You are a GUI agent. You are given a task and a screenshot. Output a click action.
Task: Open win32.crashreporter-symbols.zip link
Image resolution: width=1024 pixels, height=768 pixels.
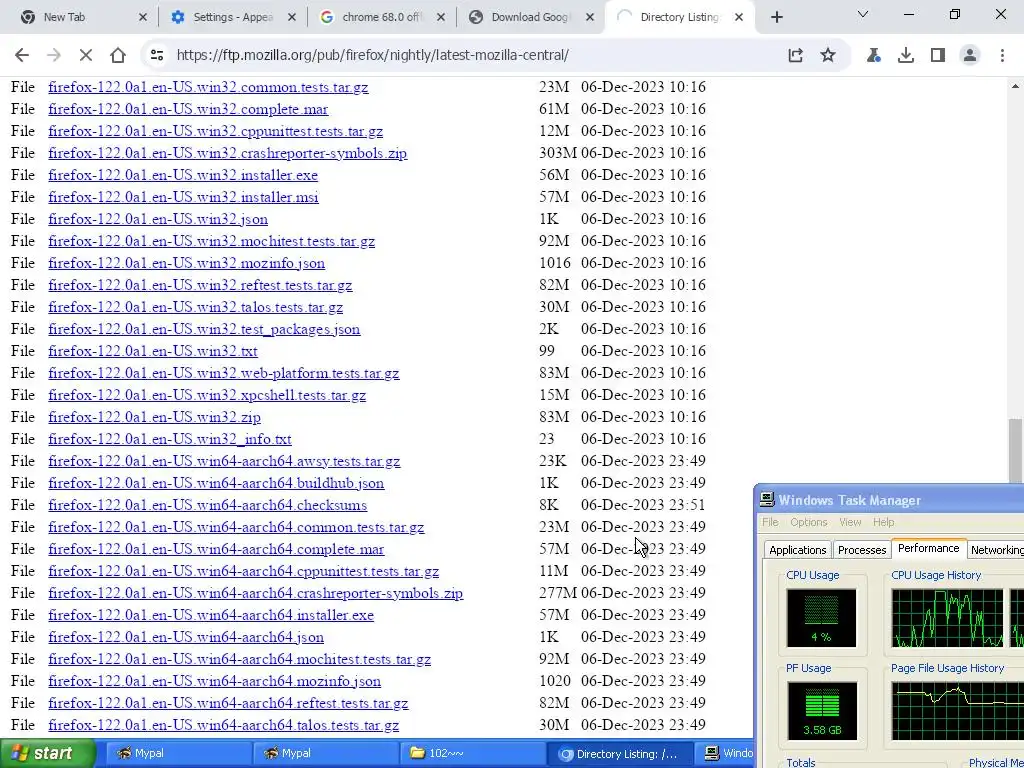click(227, 153)
